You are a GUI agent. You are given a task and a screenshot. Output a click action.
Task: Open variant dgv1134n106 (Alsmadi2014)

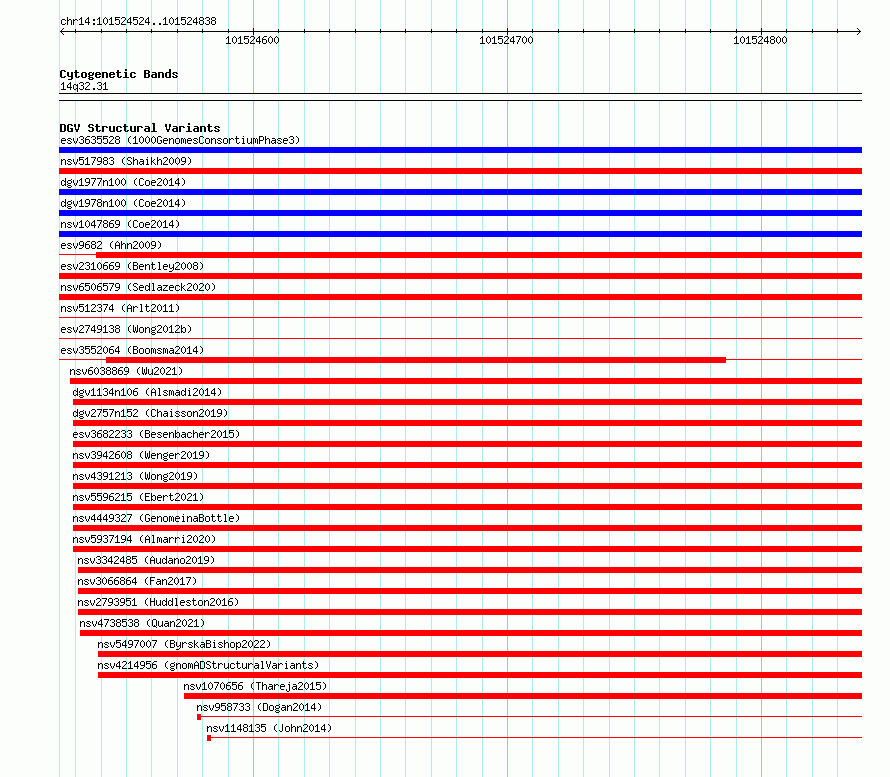click(x=147, y=392)
